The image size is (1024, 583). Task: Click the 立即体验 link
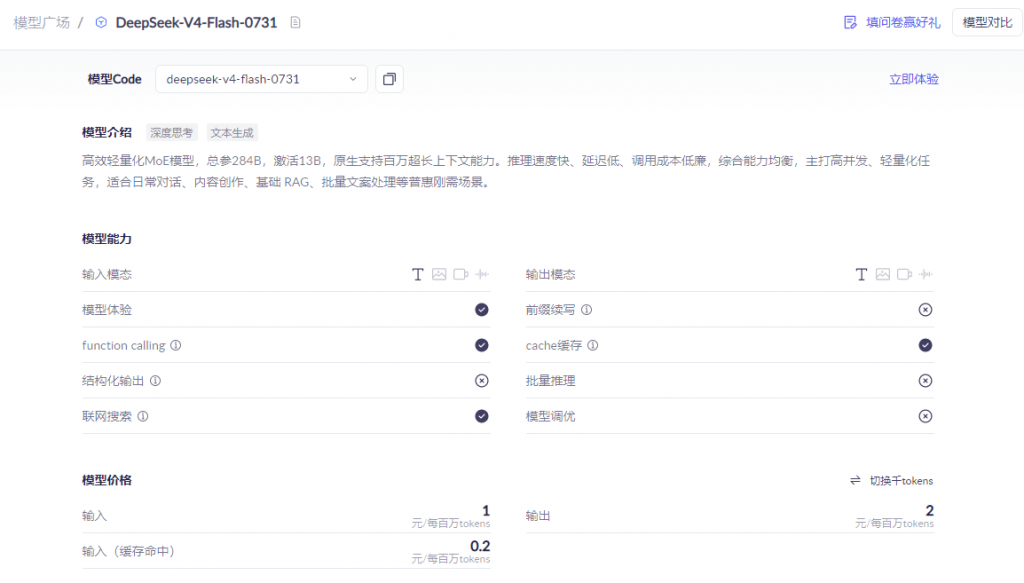click(x=914, y=79)
